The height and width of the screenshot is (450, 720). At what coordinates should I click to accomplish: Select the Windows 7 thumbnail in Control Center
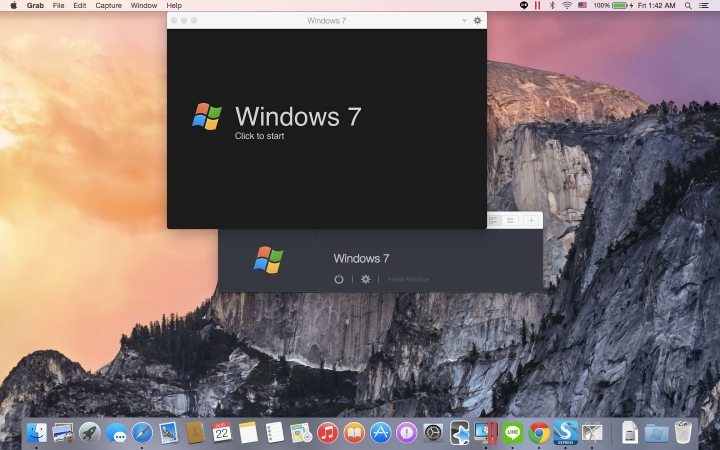(269, 260)
